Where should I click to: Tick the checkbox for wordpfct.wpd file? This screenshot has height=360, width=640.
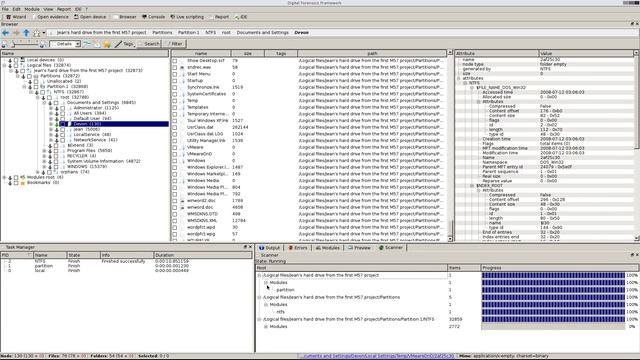pyautogui.click(x=175, y=227)
